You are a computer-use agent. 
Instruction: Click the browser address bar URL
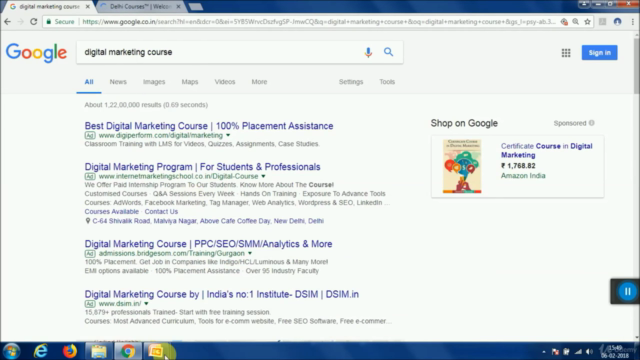318,22
